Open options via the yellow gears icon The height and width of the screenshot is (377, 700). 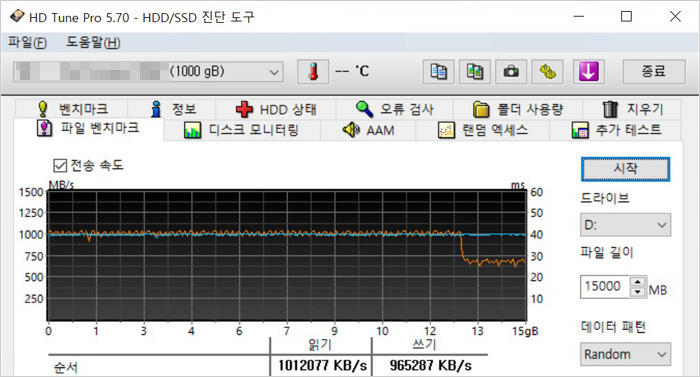(547, 71)
